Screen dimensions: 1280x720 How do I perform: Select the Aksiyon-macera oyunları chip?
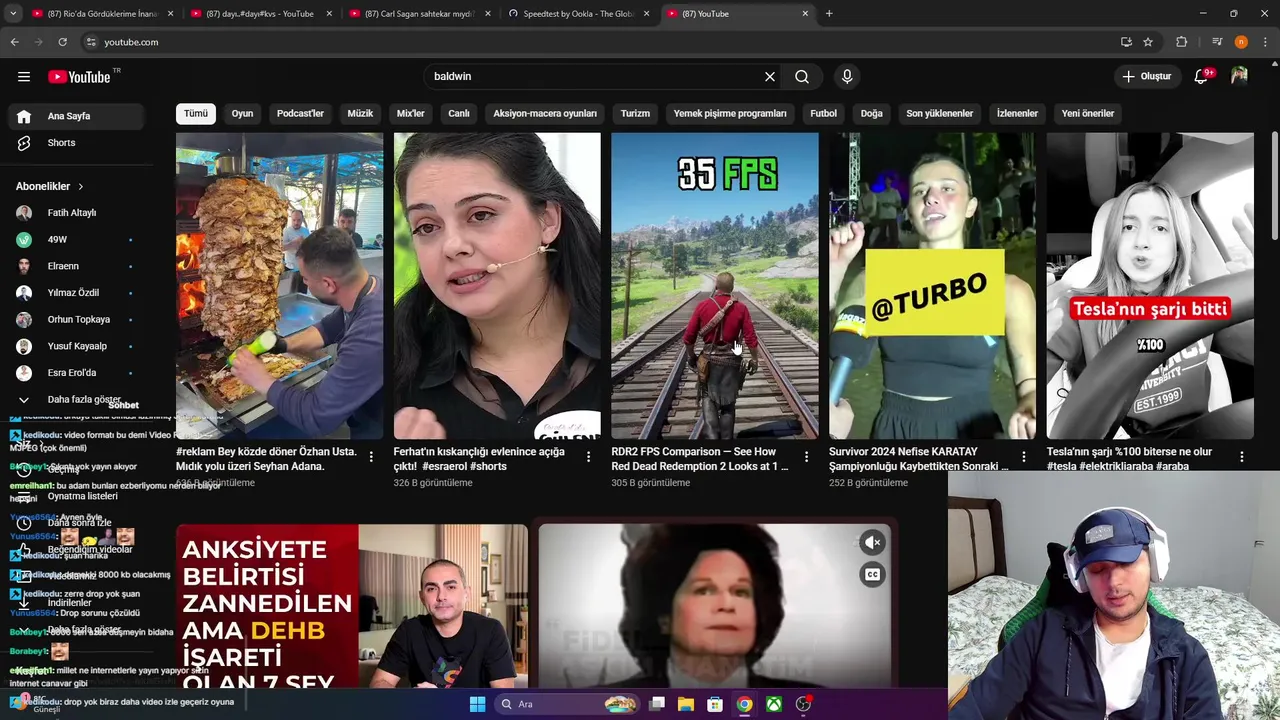[545, 113]
